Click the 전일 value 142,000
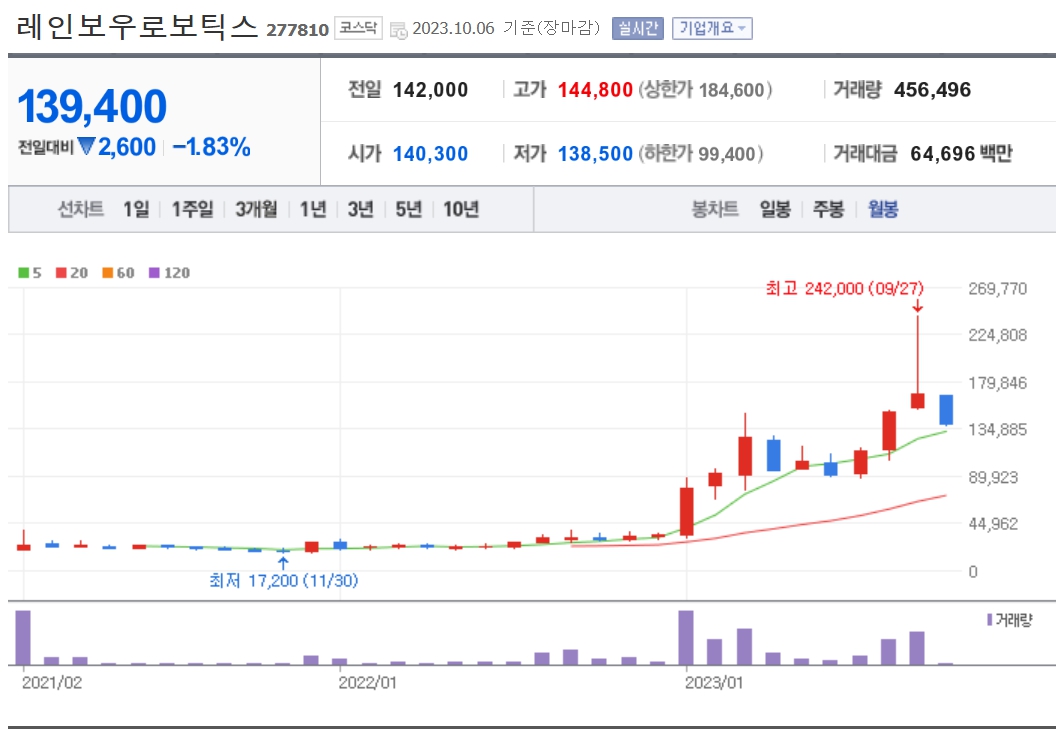 pyautogui.click(x=430, y=90)
